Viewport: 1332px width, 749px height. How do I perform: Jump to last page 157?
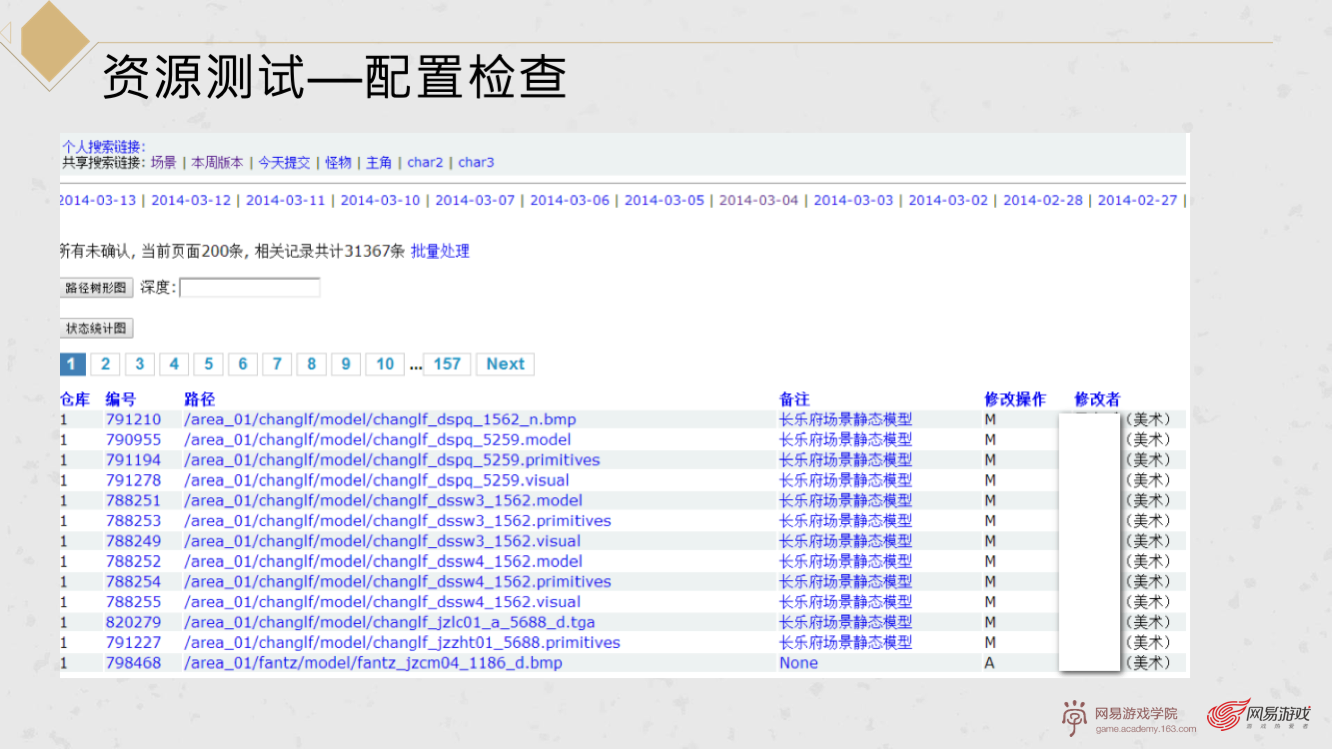[x=447, y=364]
